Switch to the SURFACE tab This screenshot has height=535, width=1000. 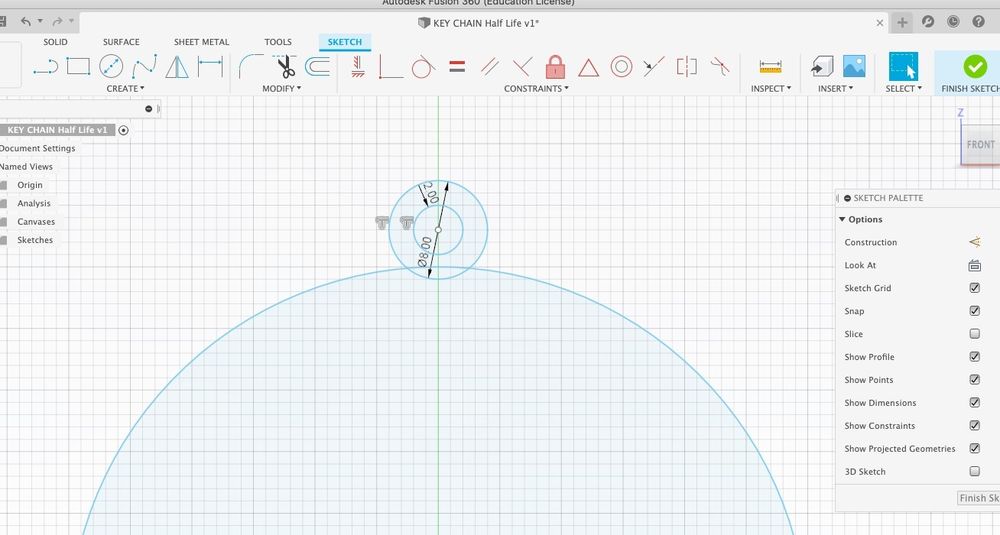point(121,42)
